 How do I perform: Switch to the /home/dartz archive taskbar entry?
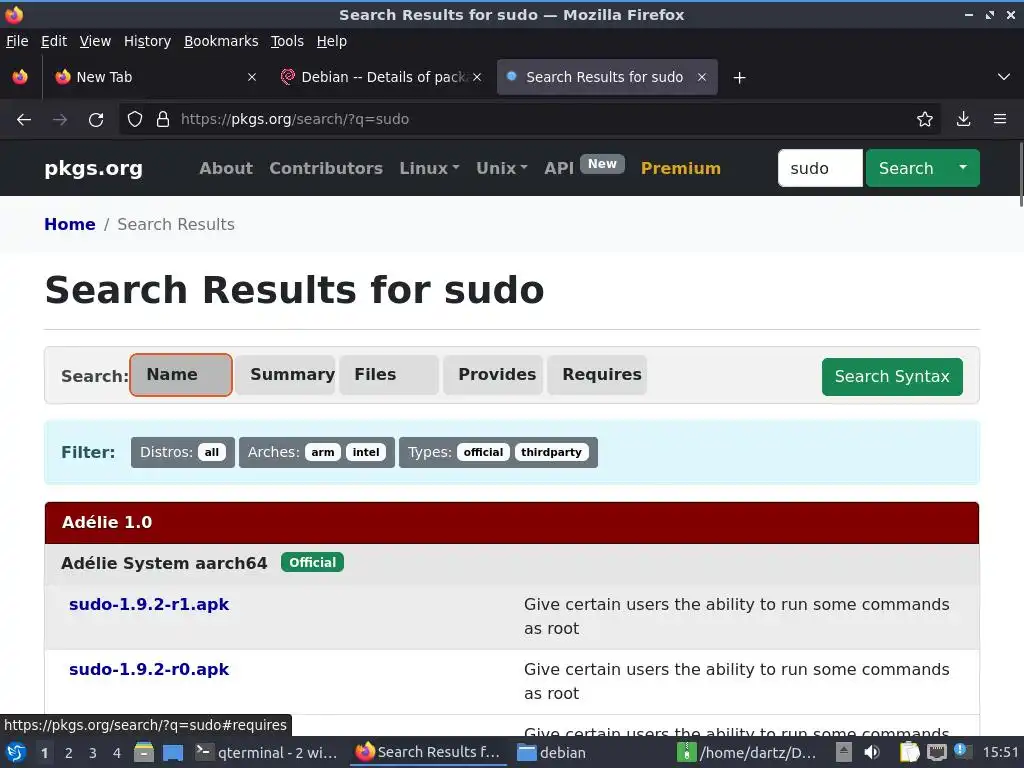click(x=747, y=753)
